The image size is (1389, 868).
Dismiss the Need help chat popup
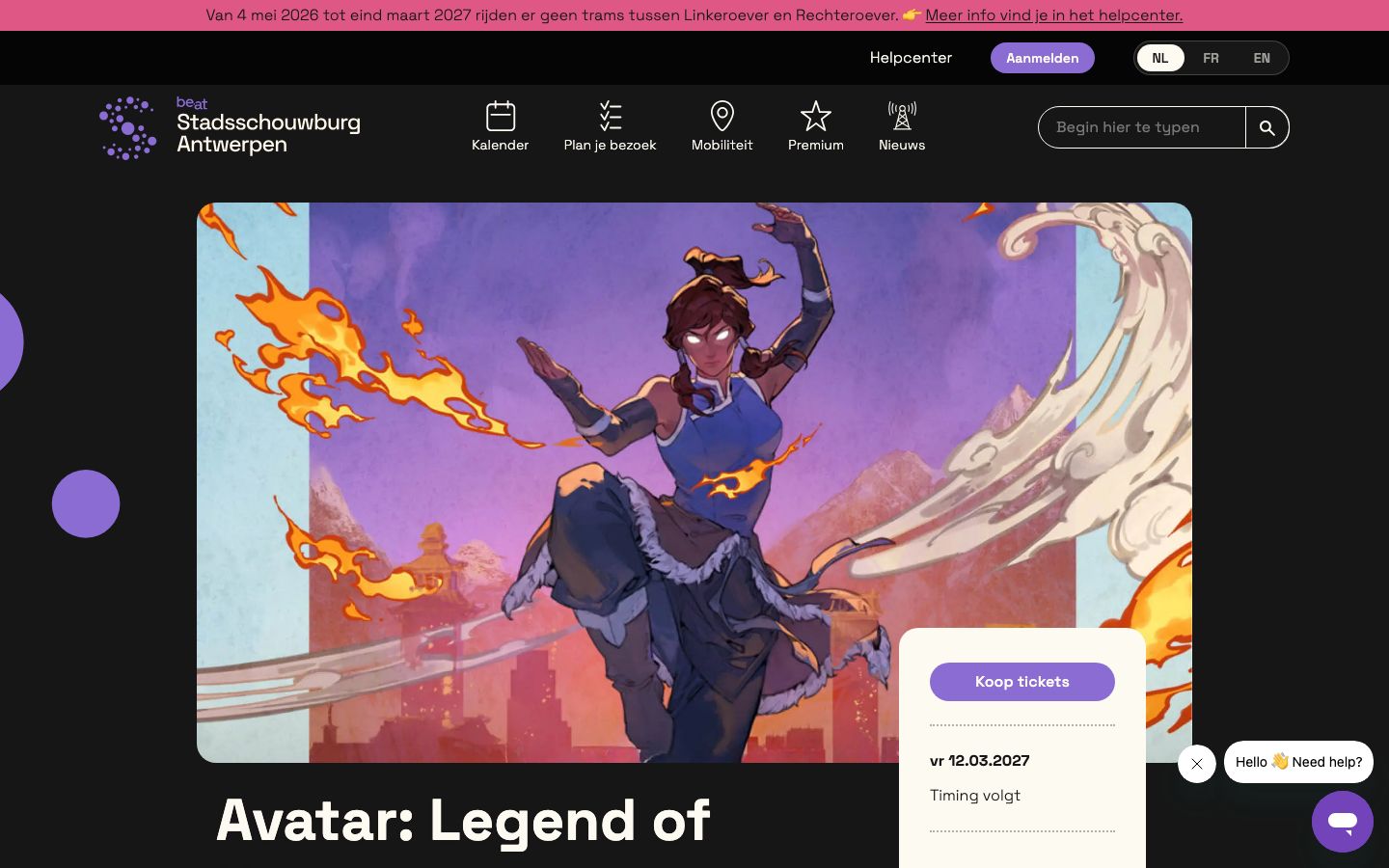click(x=1196, y=764)
